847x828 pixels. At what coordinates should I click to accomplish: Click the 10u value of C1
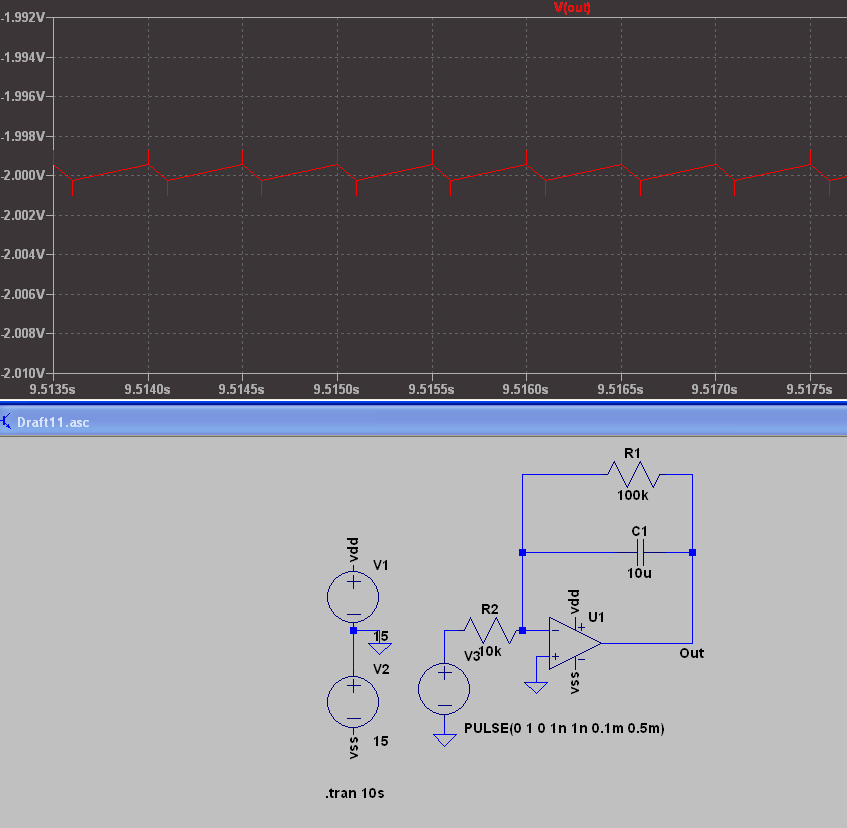[x=639, y=573]
